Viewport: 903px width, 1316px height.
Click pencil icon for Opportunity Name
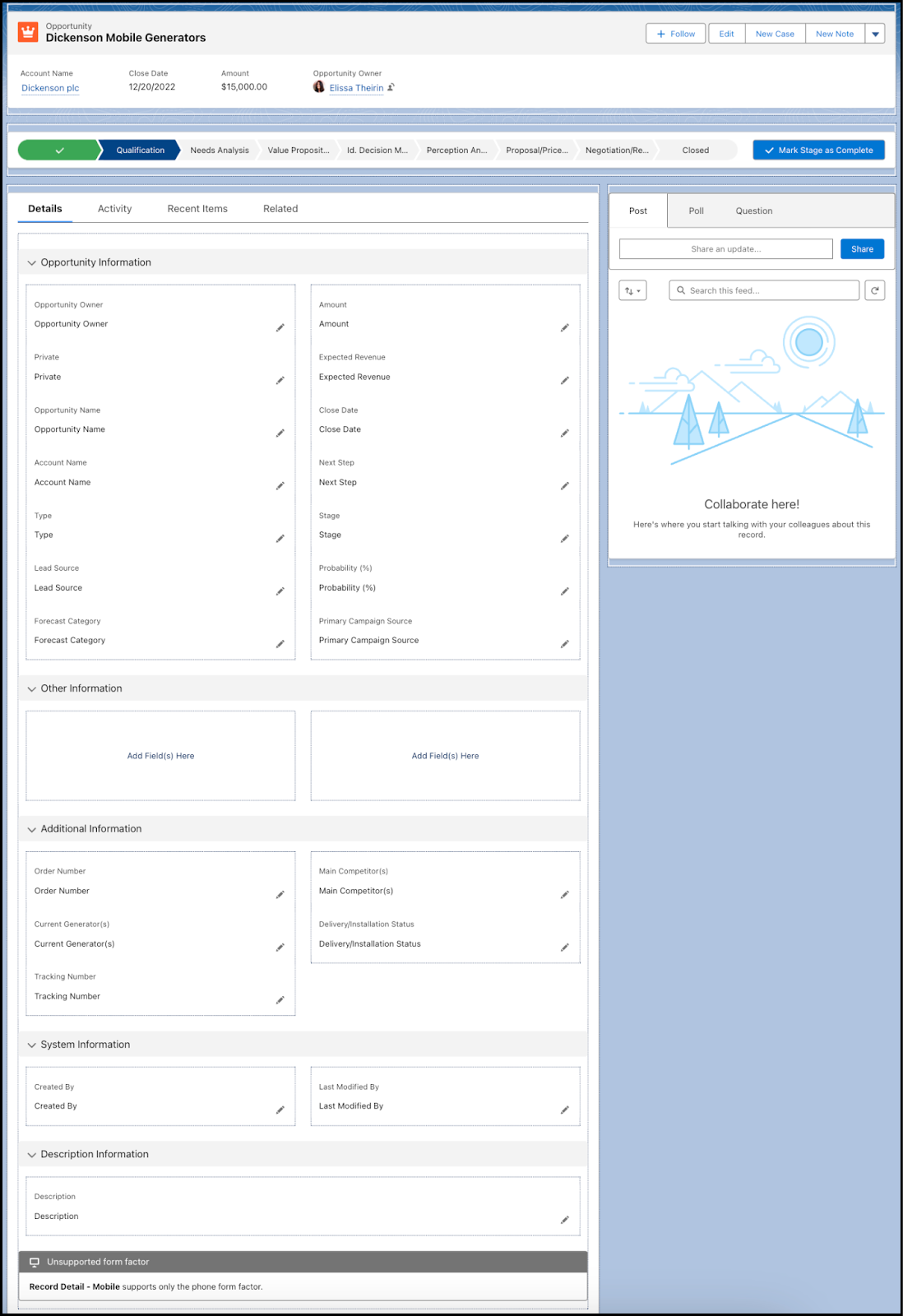pos(280,433)
